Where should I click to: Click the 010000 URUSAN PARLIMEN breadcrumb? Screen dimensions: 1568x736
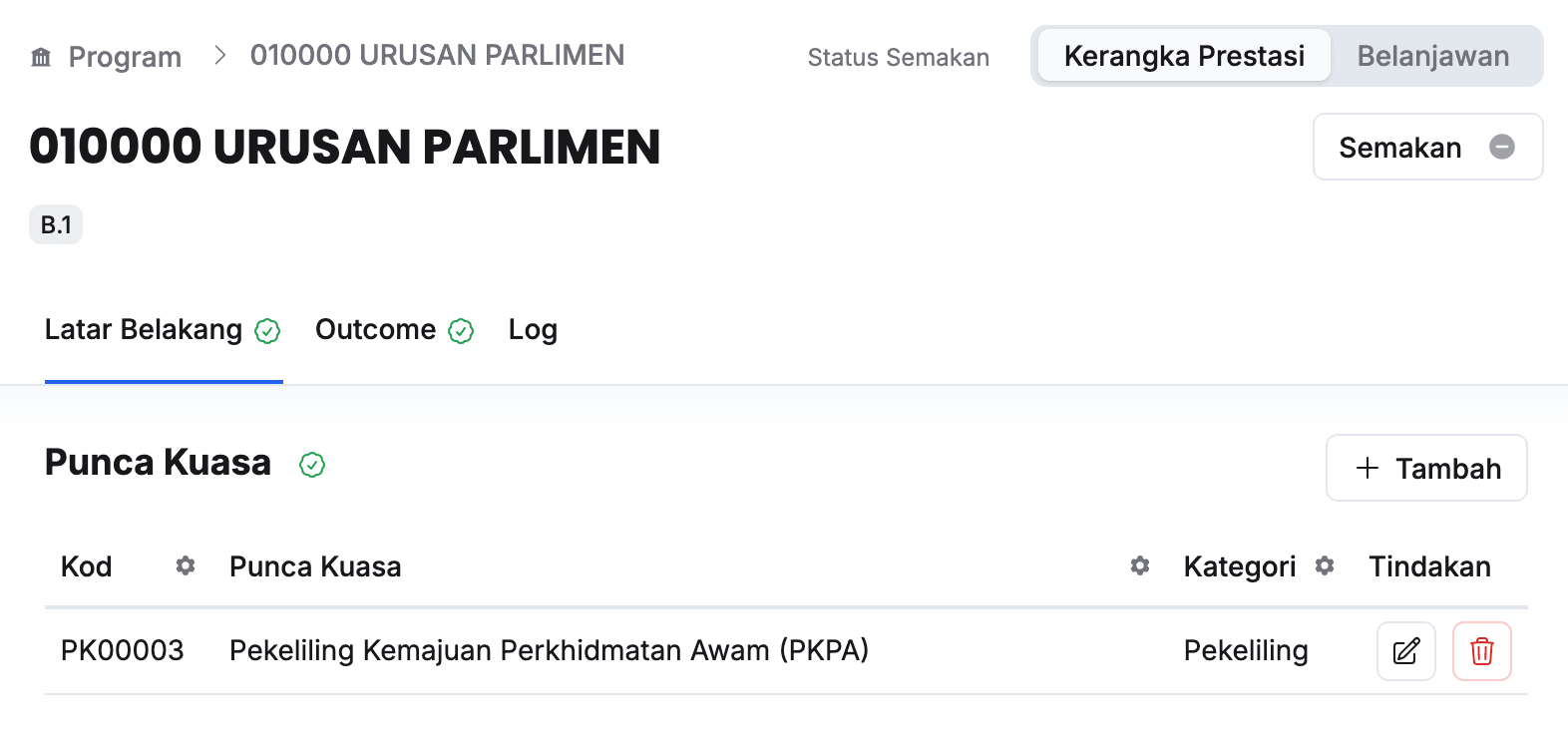click(x=437, y=56)
